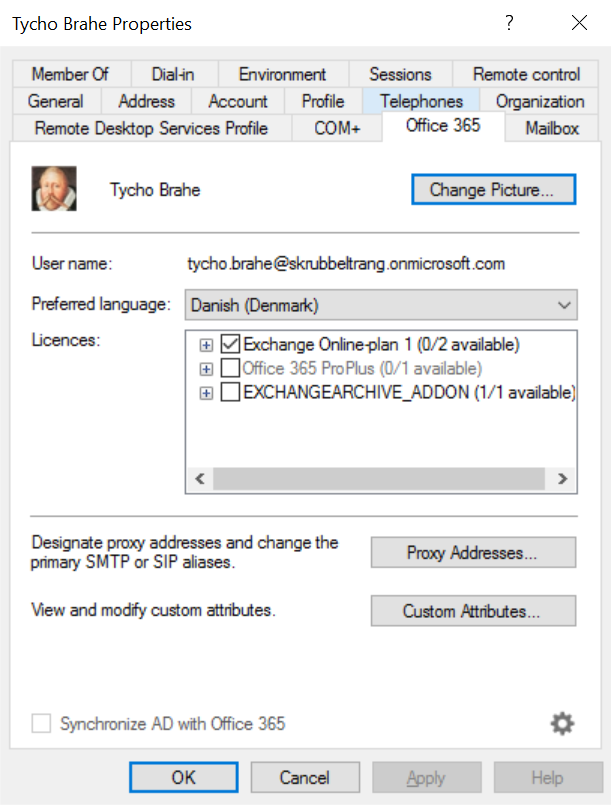The width and height of the screenshot is (611, 805).
Task: Click the Change Picture button
Action: click(493, 189)
